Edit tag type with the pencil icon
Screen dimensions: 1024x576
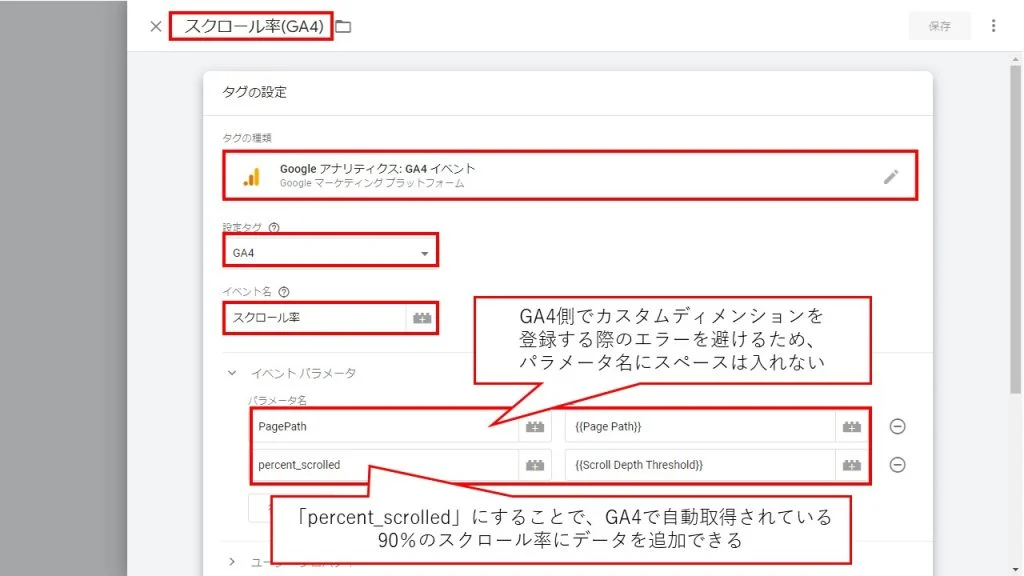891,176
